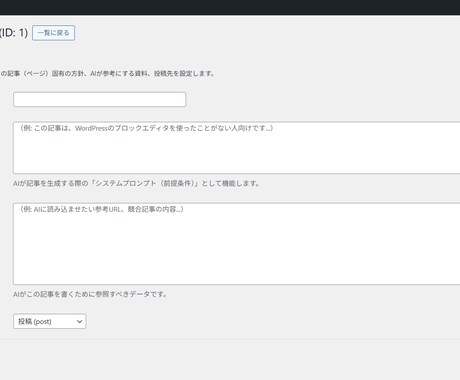
Task: Focus the empty single-line title input field
Action: 99,99
